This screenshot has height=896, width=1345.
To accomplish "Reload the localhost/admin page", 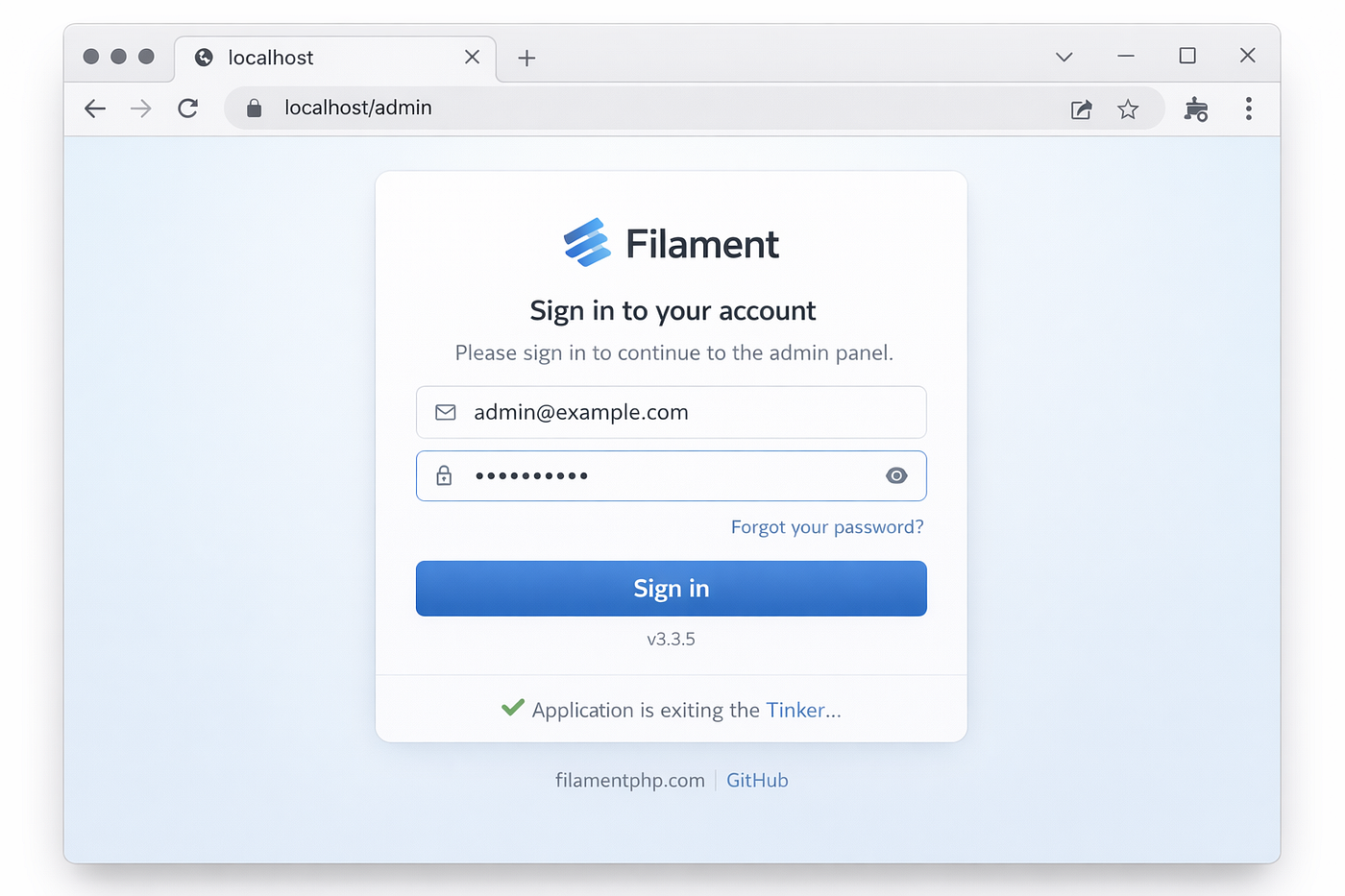I will coord(188,109).
